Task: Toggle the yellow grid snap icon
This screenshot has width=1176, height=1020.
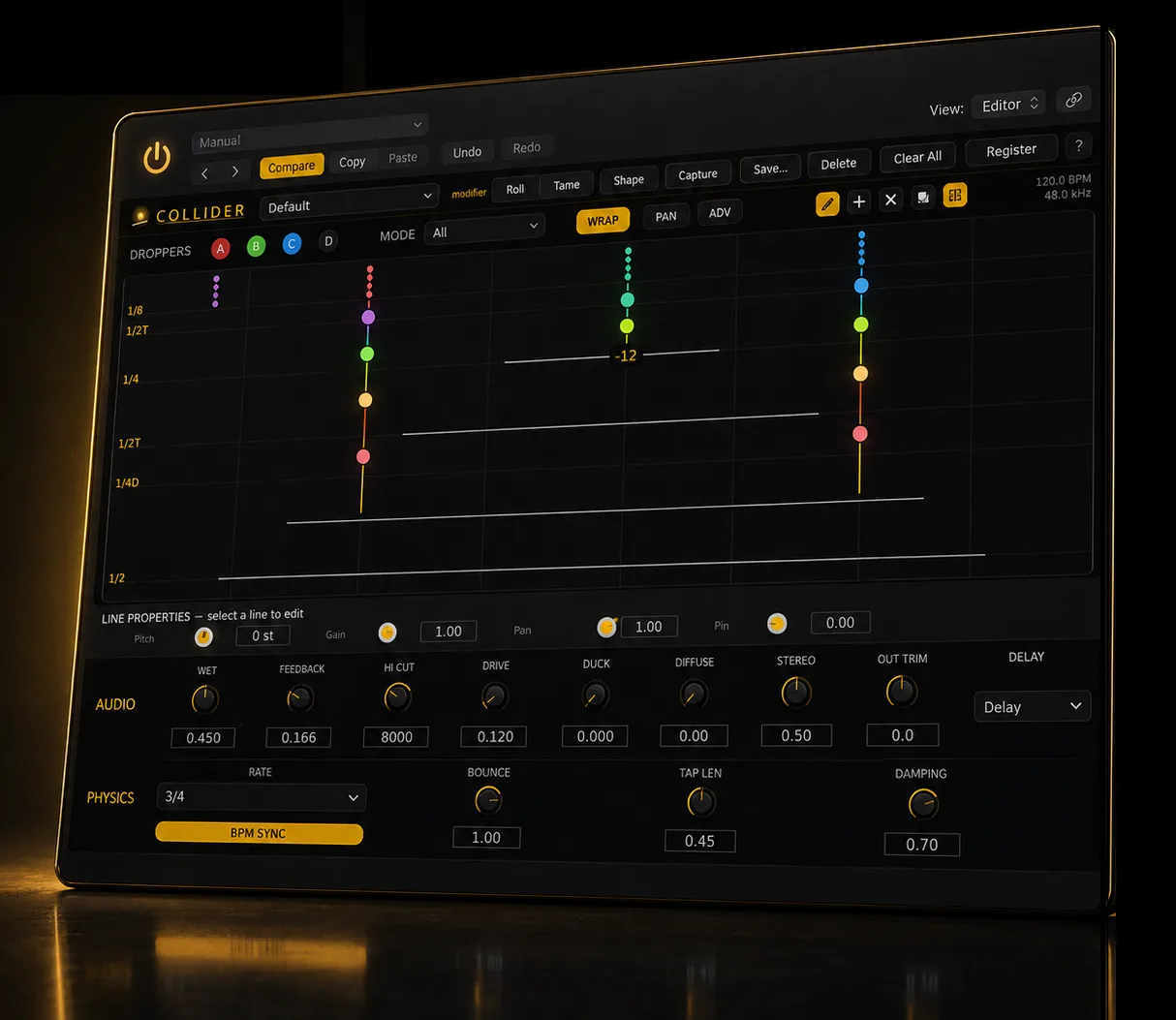Action: pos(955,196)
